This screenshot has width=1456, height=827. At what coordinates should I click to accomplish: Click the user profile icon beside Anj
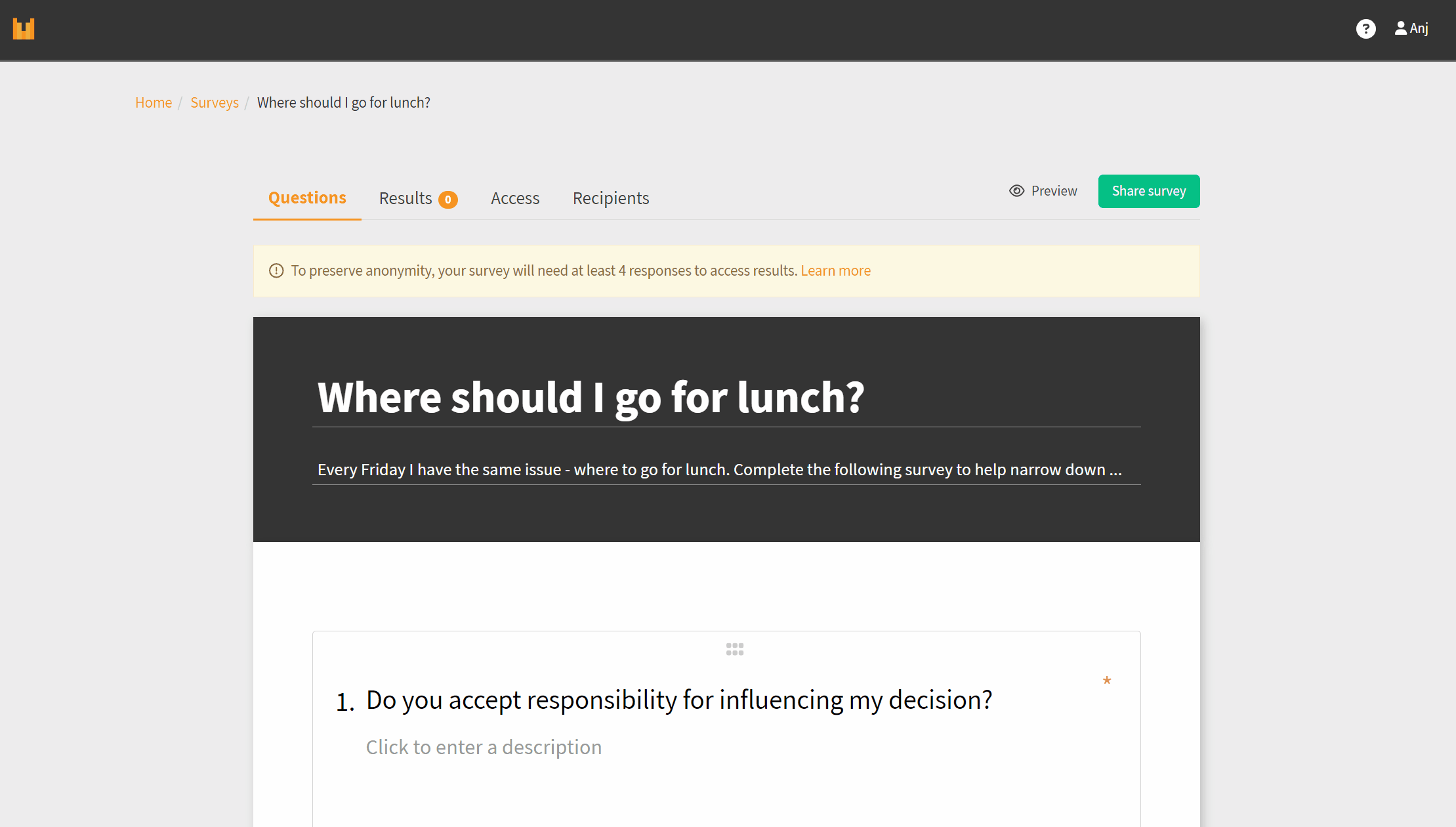tap(1400, 28)
